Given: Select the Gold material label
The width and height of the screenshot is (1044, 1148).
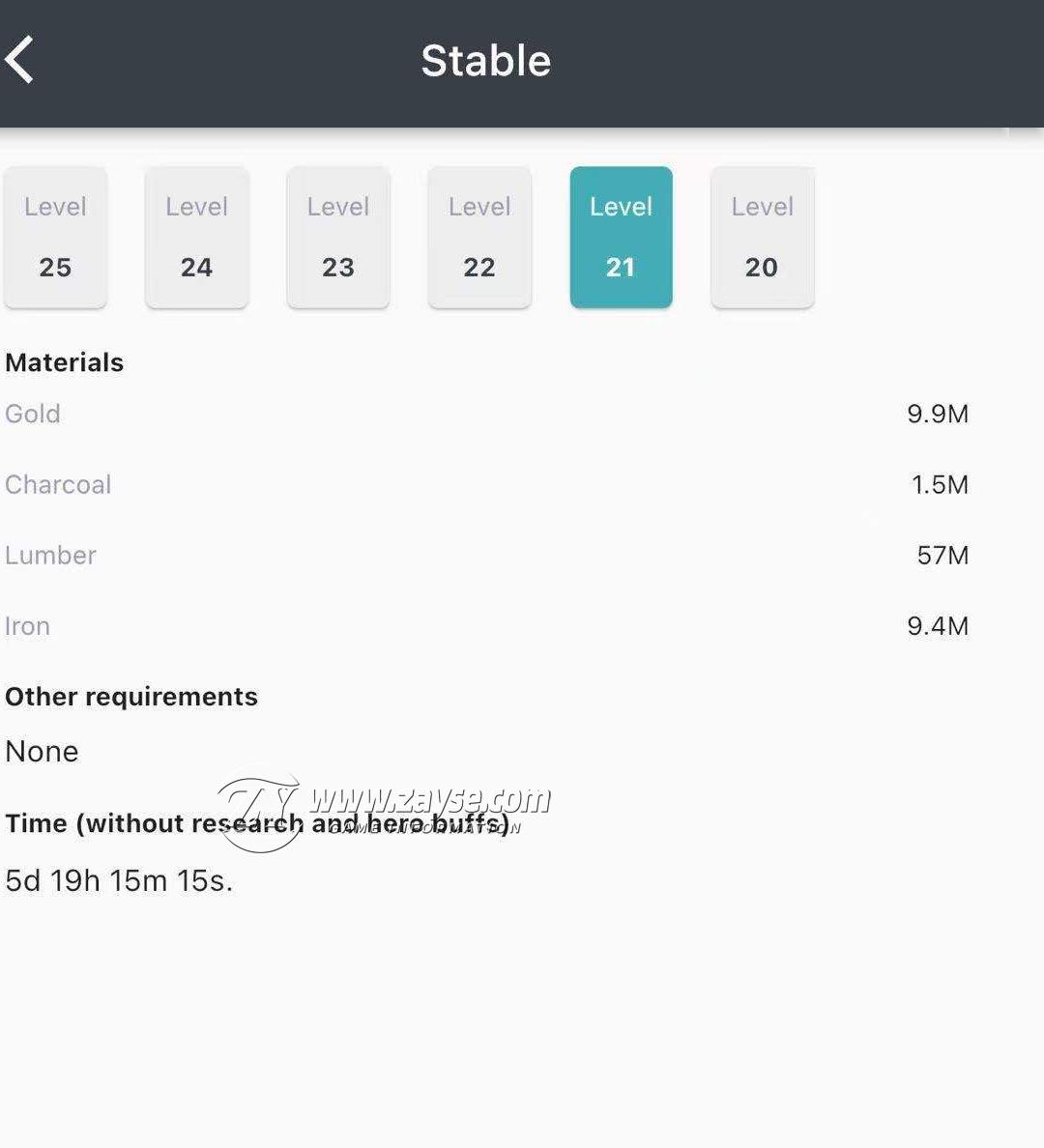Looking at the screenshot, I should [x=33, y=414].
